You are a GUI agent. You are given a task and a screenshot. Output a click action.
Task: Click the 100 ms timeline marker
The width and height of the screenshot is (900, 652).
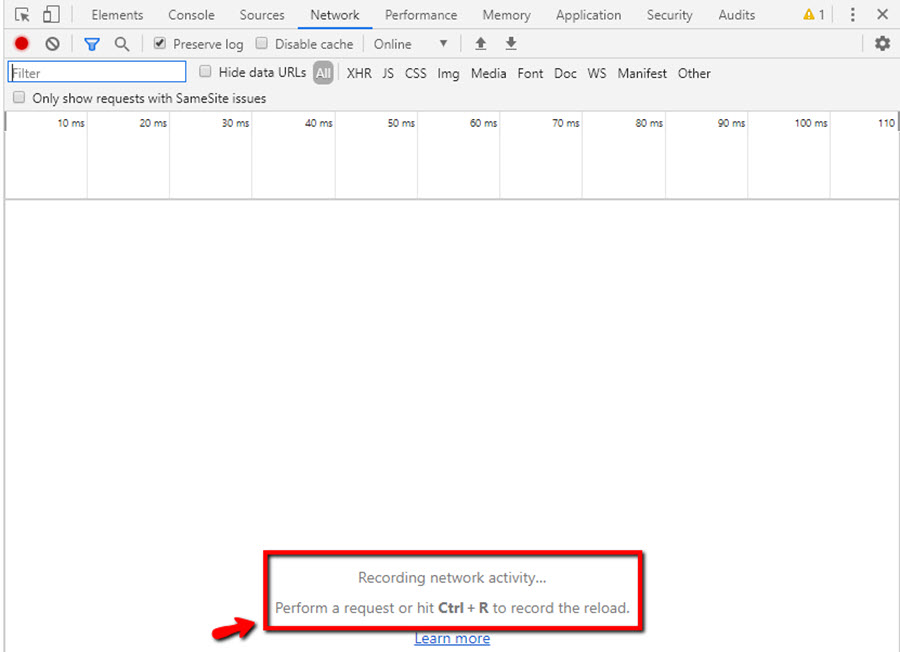pyautogui.click(x=810, y=123)
